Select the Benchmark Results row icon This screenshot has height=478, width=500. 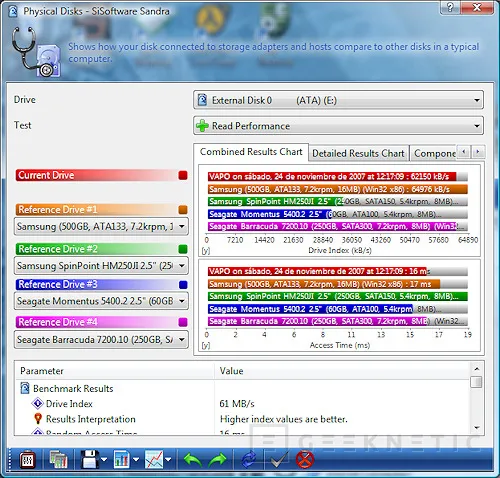[x=25, y=388]
